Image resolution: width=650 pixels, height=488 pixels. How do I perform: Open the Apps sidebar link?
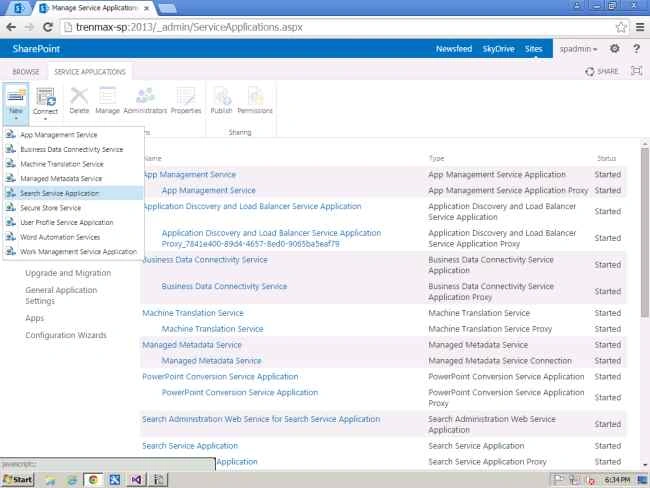point(34,318)
